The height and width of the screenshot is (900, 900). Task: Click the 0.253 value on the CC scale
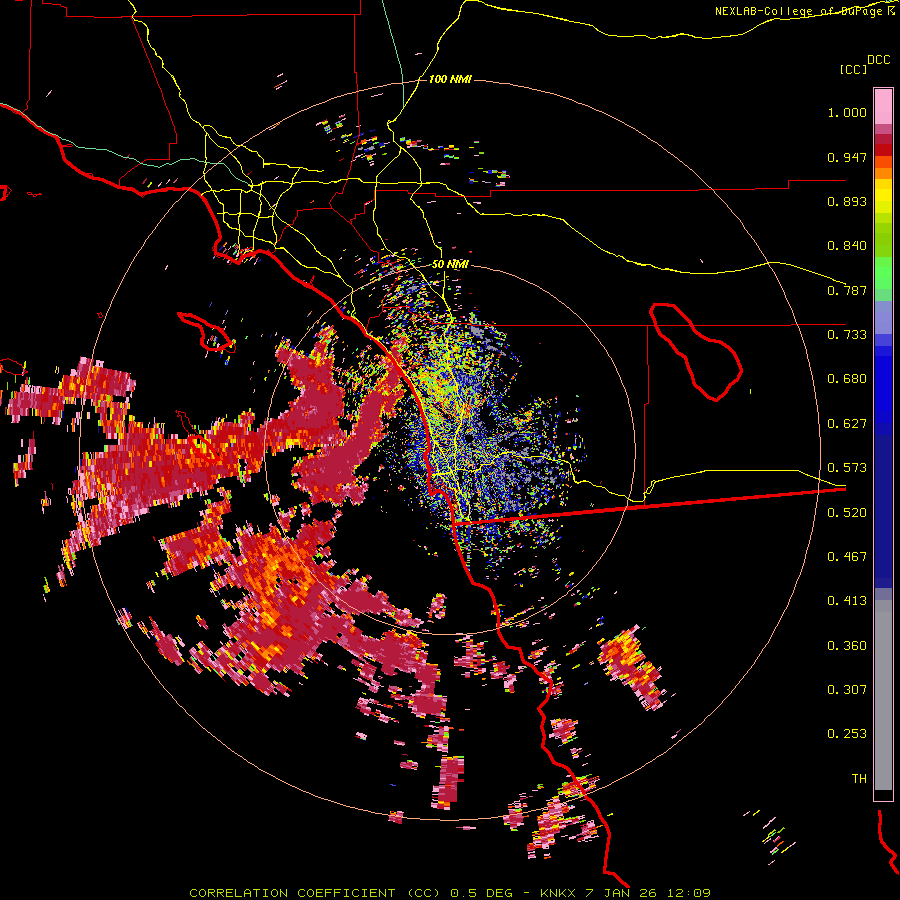coord(847,734)
